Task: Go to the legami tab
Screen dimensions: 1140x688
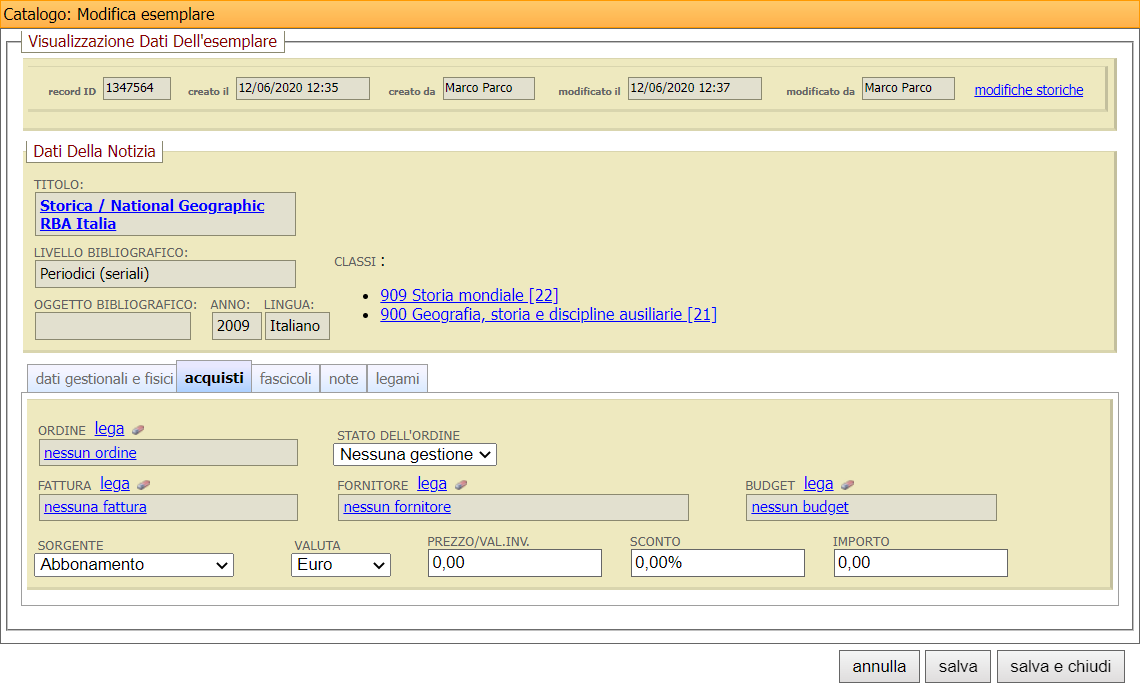Action: (x=398, y=379)
